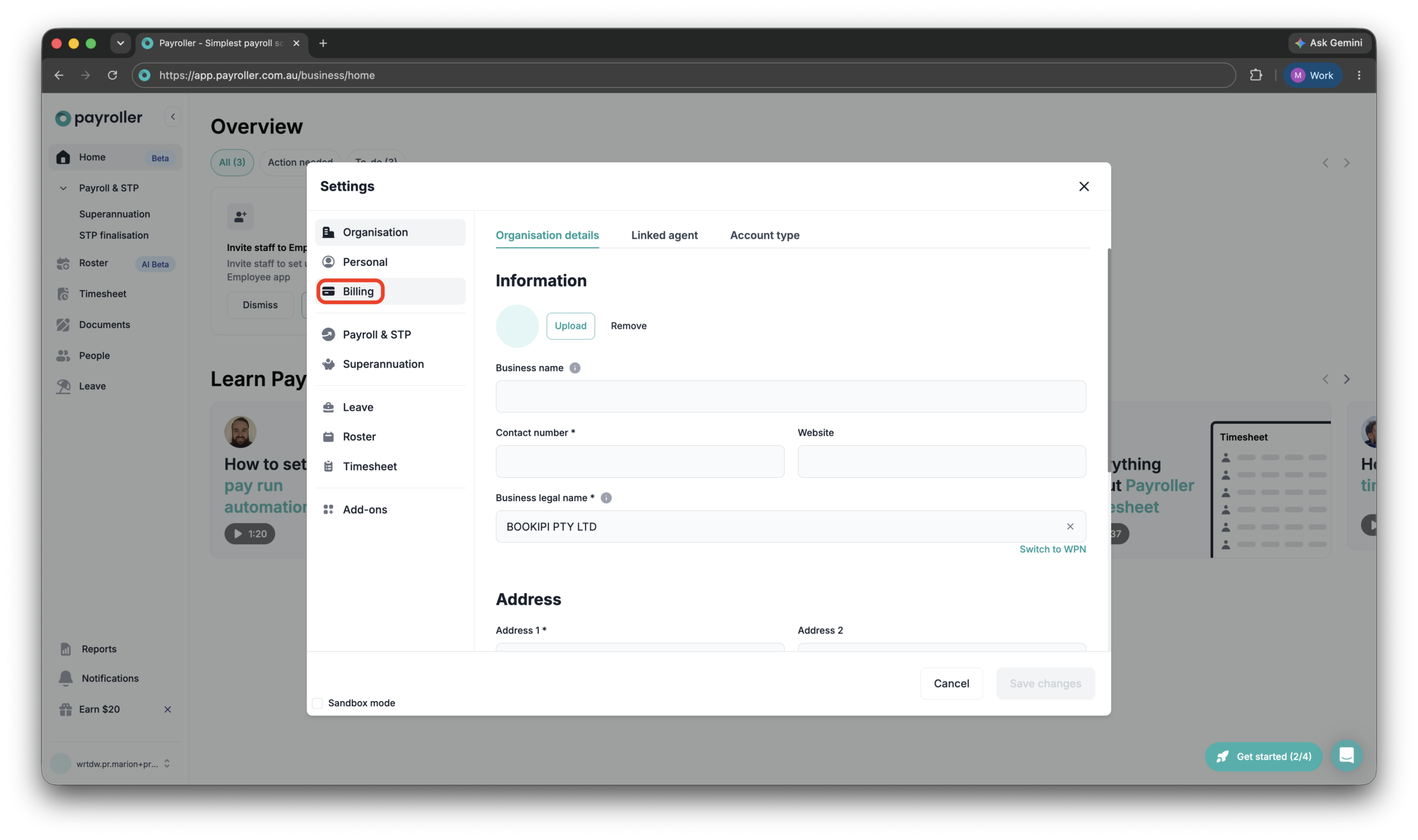Click Save changes button
Image resolution: width=1418 pixels, height=840 pixels.
click(x=1045, y=683)
